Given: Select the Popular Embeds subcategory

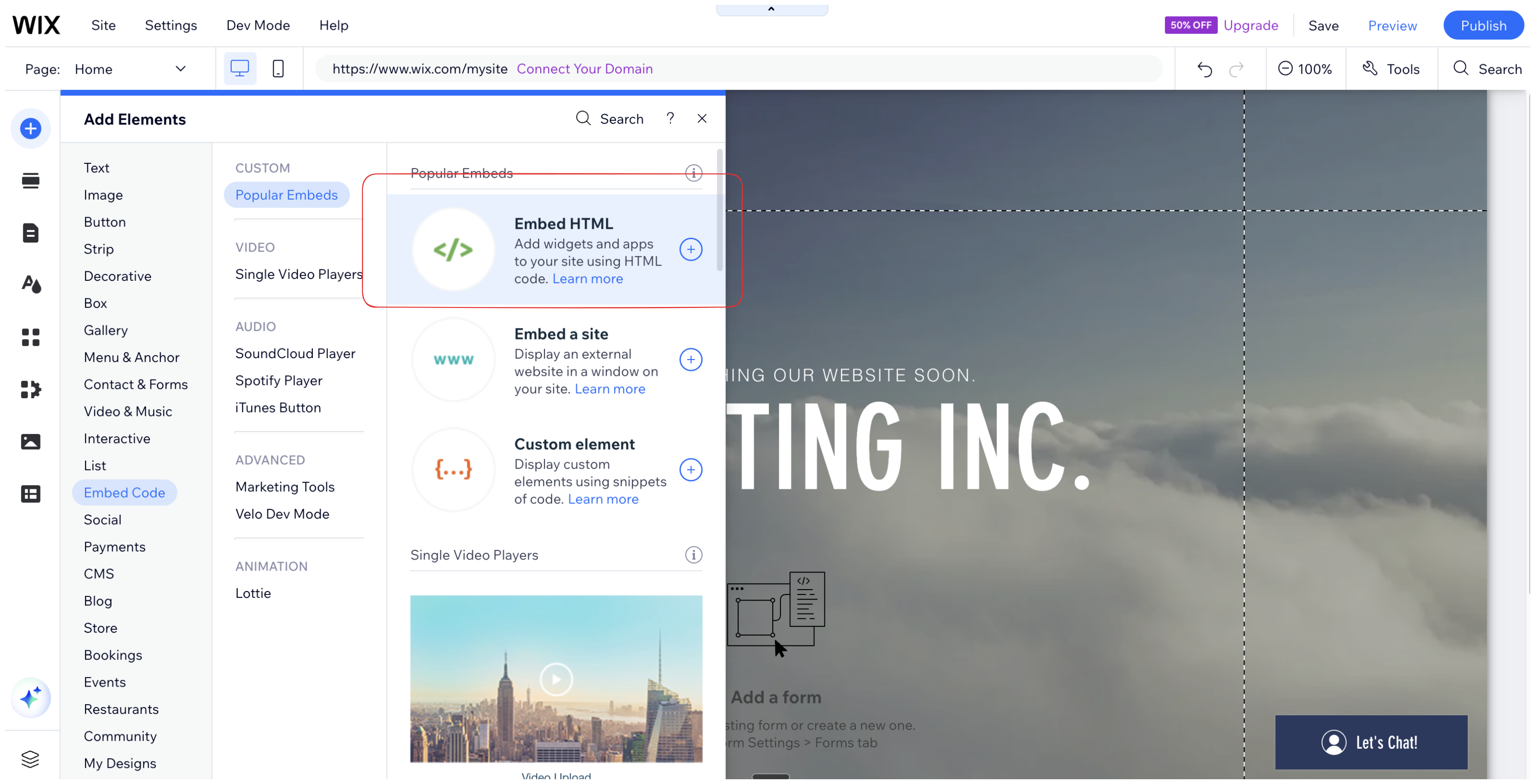Looking at the screenshot, I should click(286, 195).
